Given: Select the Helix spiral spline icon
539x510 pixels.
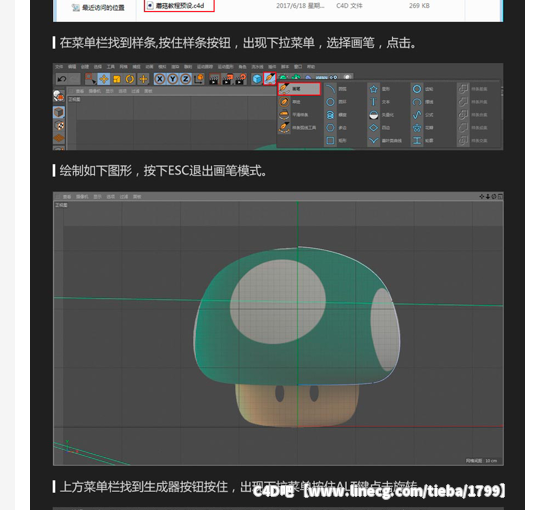Looking at the screenshot, I should pos(330,115).
